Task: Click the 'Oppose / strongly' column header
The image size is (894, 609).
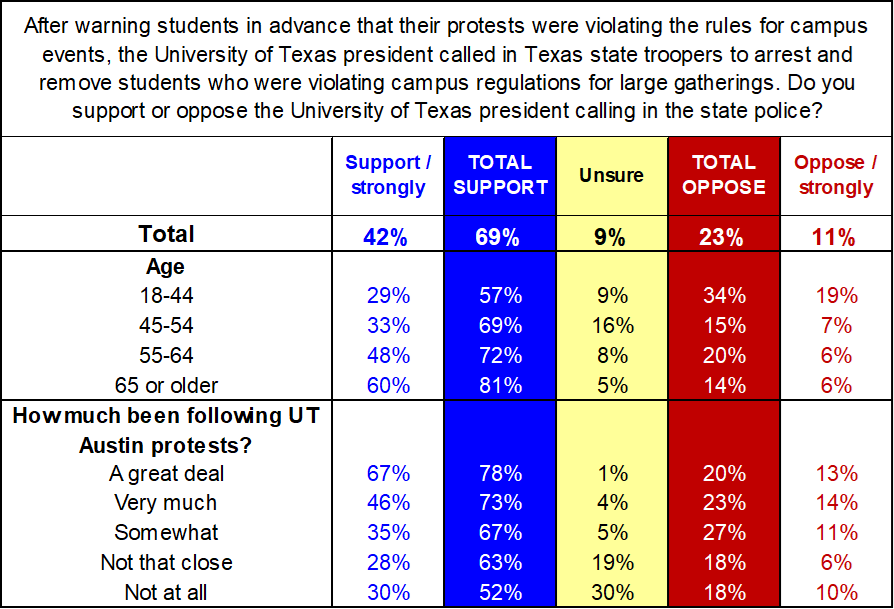Action: pyautogui.click(x=835, y=175)
